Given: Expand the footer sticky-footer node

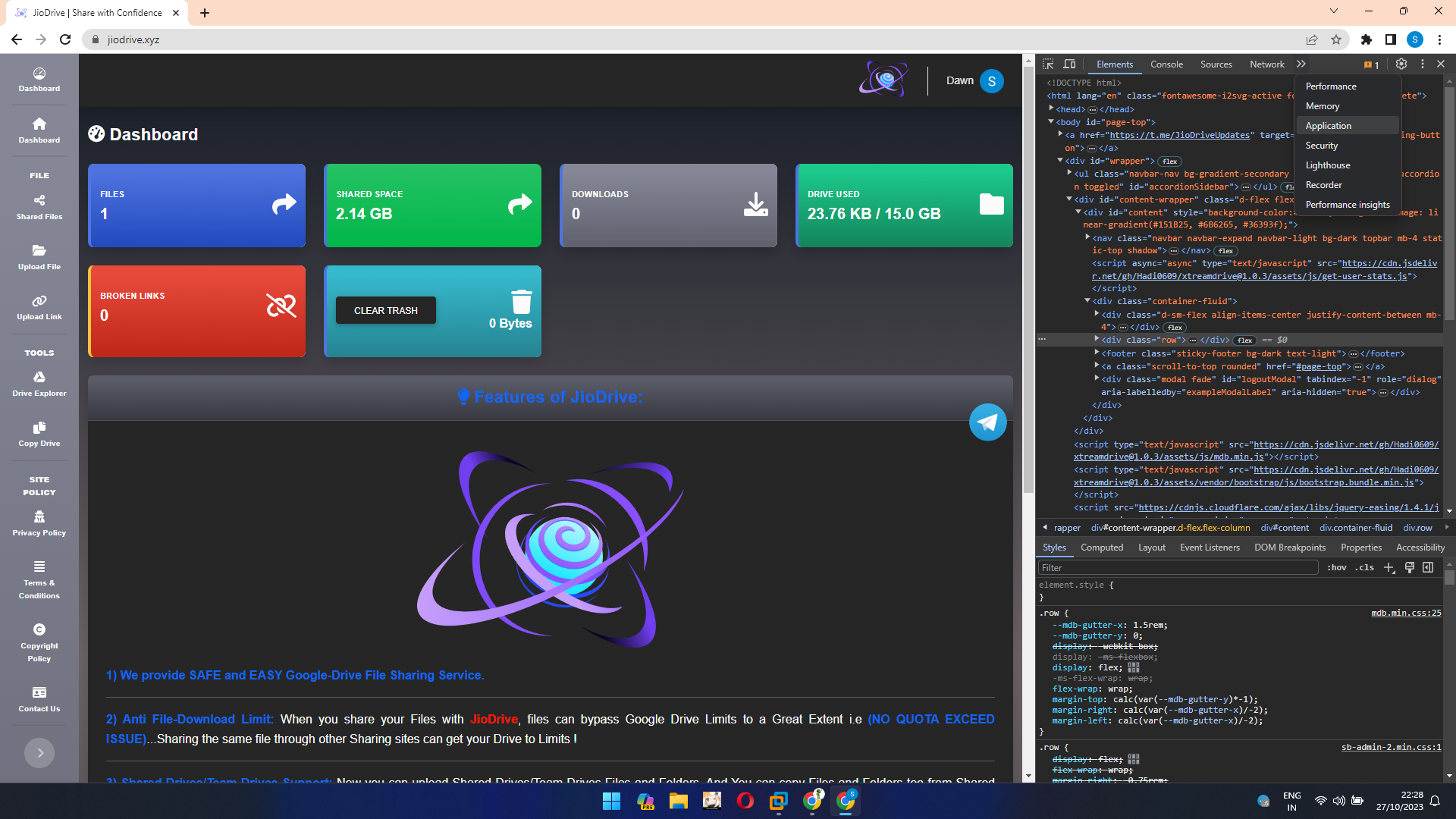Looking at the screenshot, I should click(x=1097, y=353).
